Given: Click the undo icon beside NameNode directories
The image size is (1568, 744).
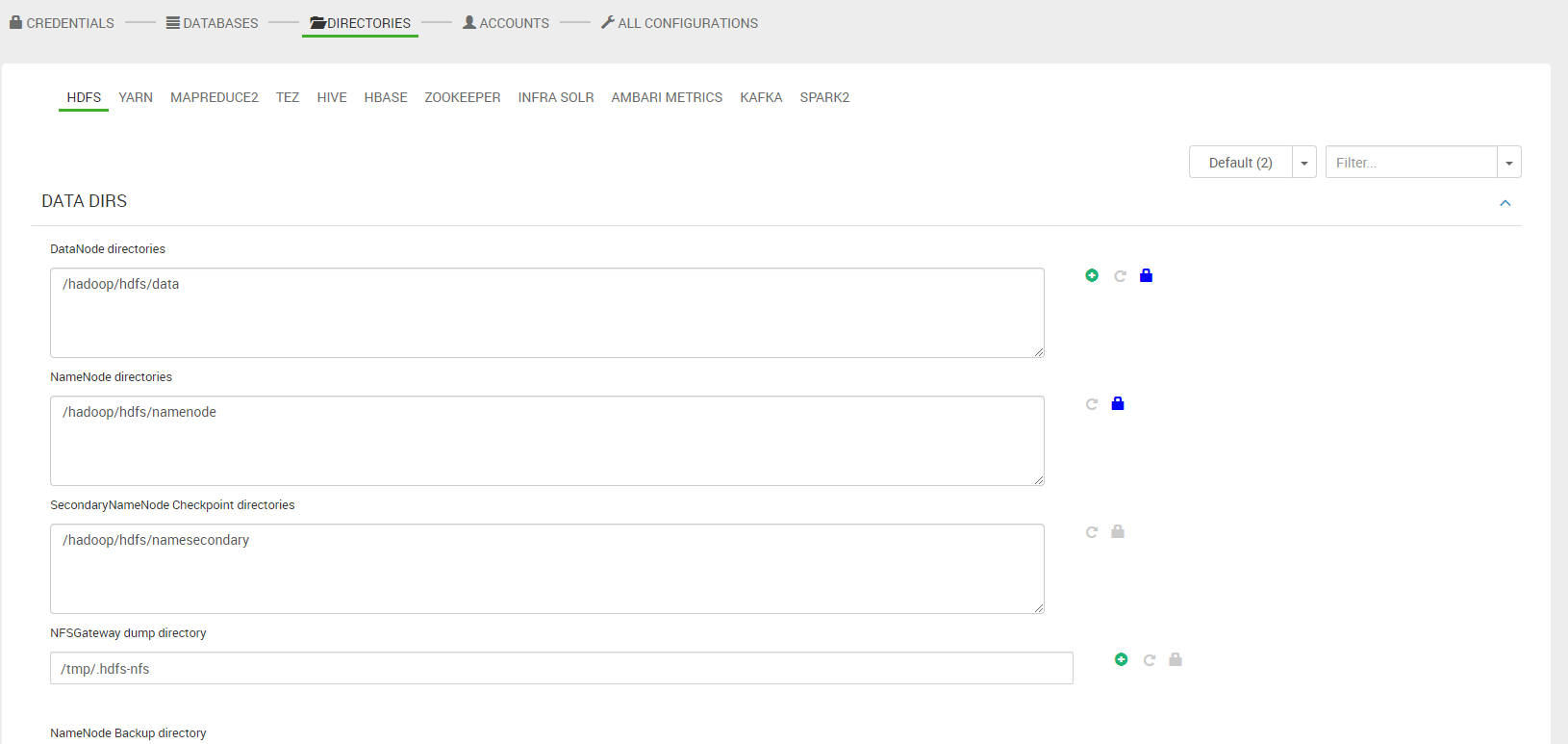Looking at the screenshot, I should coord(1092,404).
